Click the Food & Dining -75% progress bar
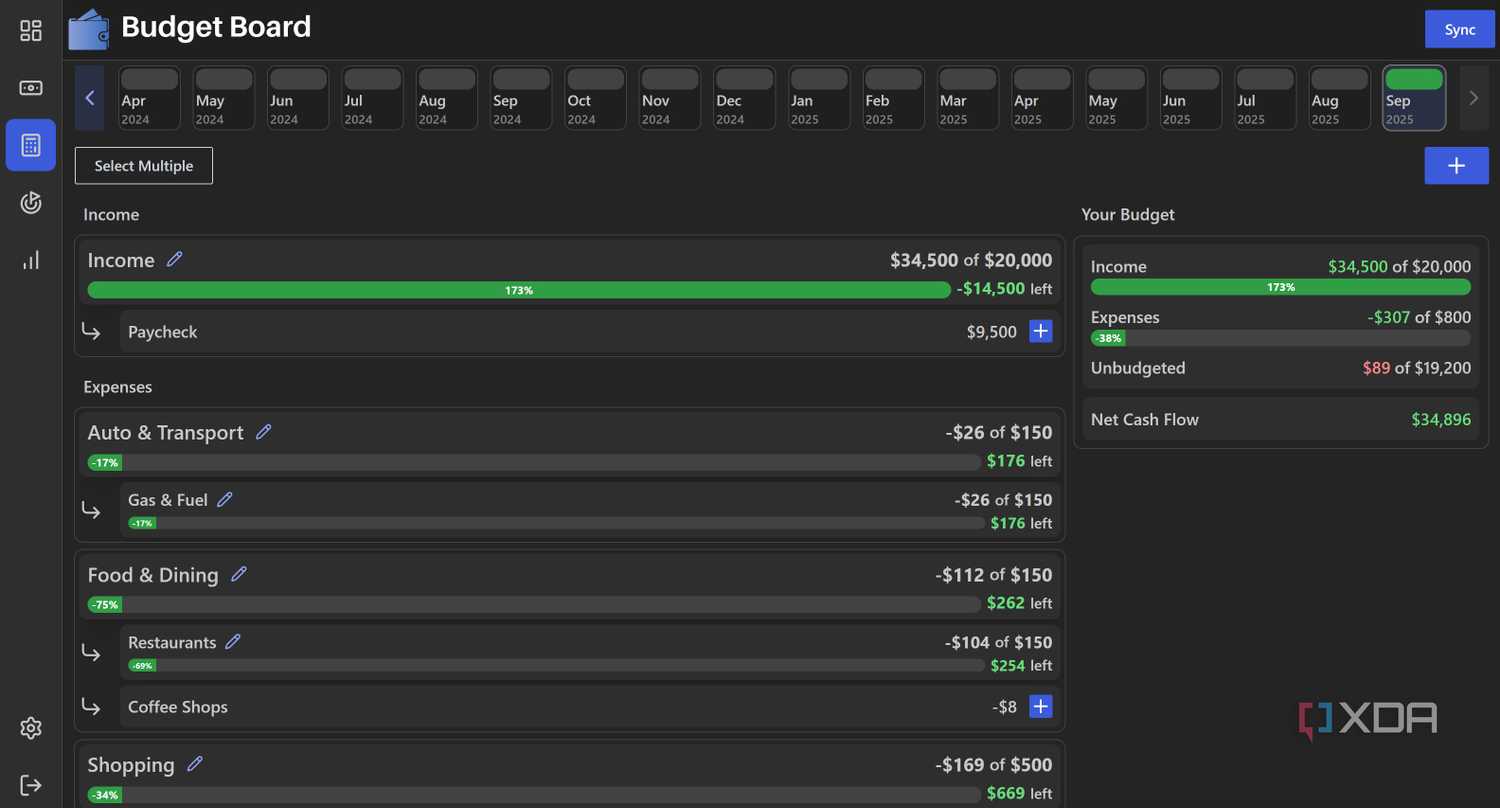 point(534,604)
